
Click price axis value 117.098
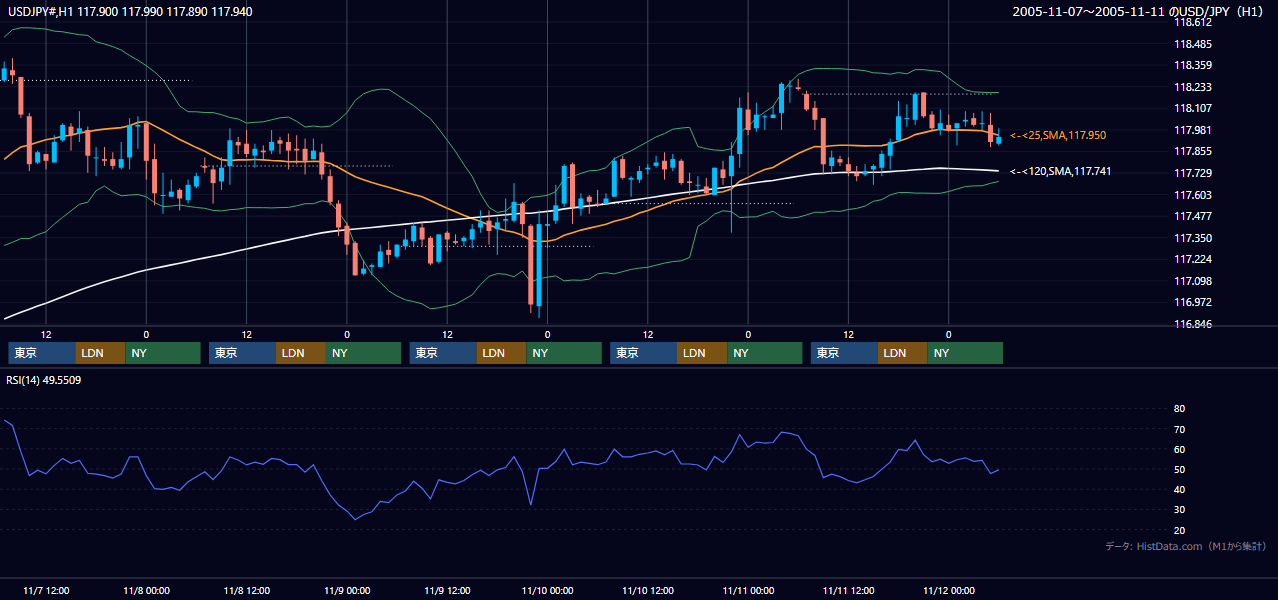1192,281
